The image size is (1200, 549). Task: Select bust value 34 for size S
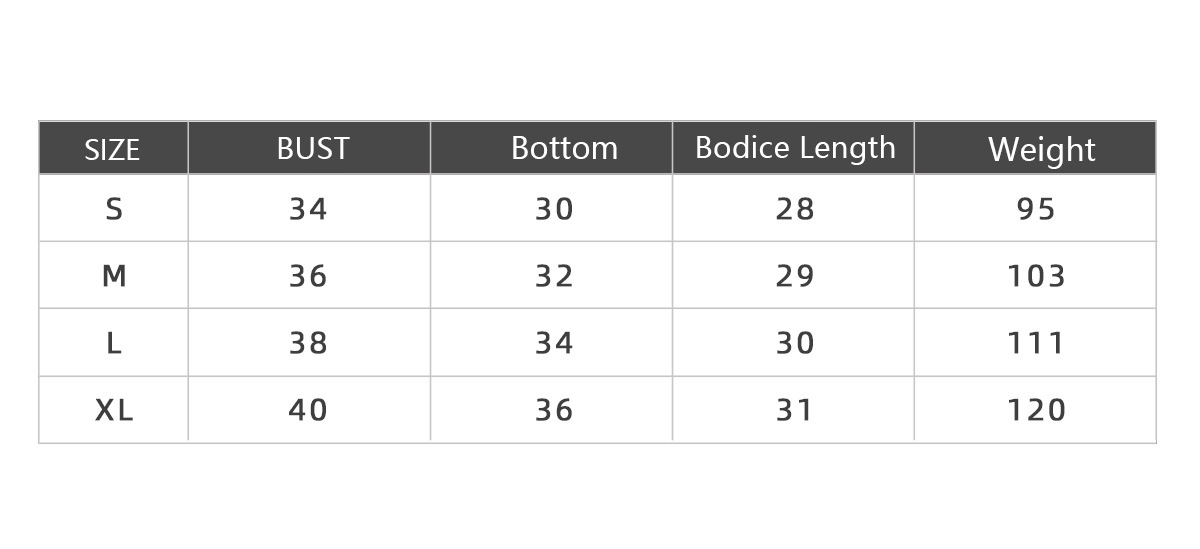[308, 209]
